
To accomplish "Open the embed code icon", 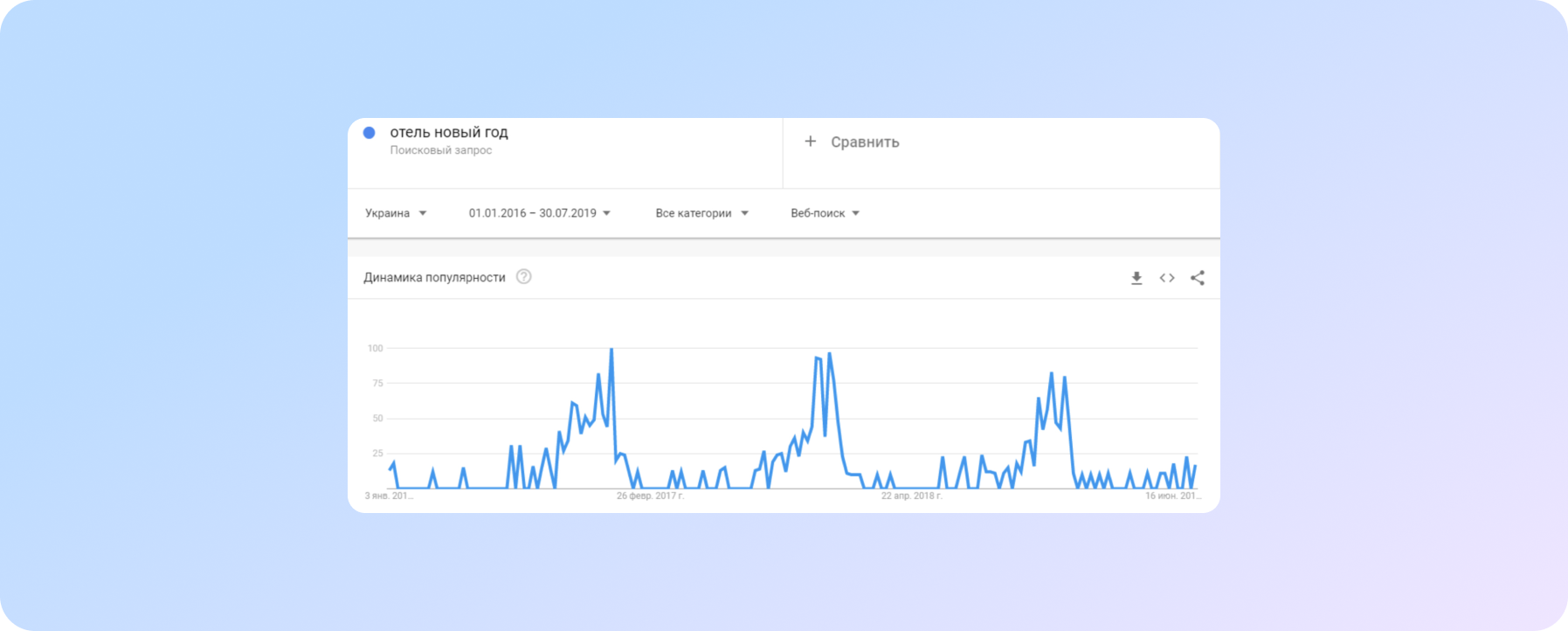I will 1167,278.
